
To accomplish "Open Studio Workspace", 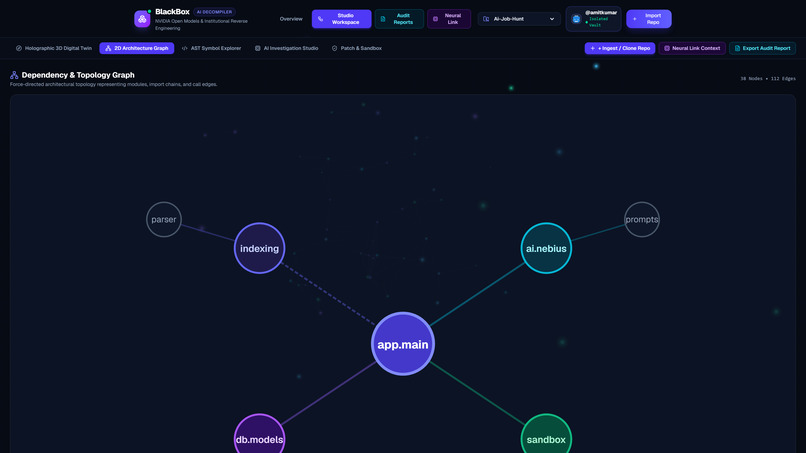I will pyautogui.click(x=341, y=19).
